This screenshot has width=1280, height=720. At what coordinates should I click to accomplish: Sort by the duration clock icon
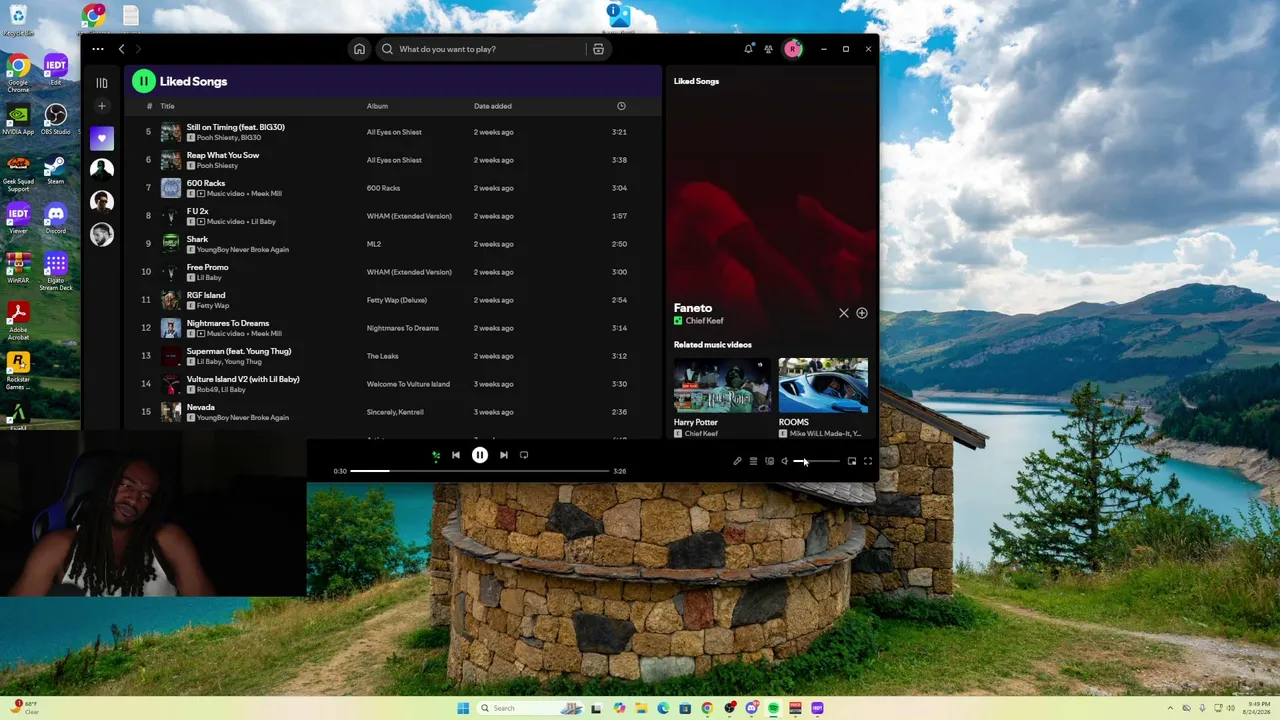coord(621,106)
